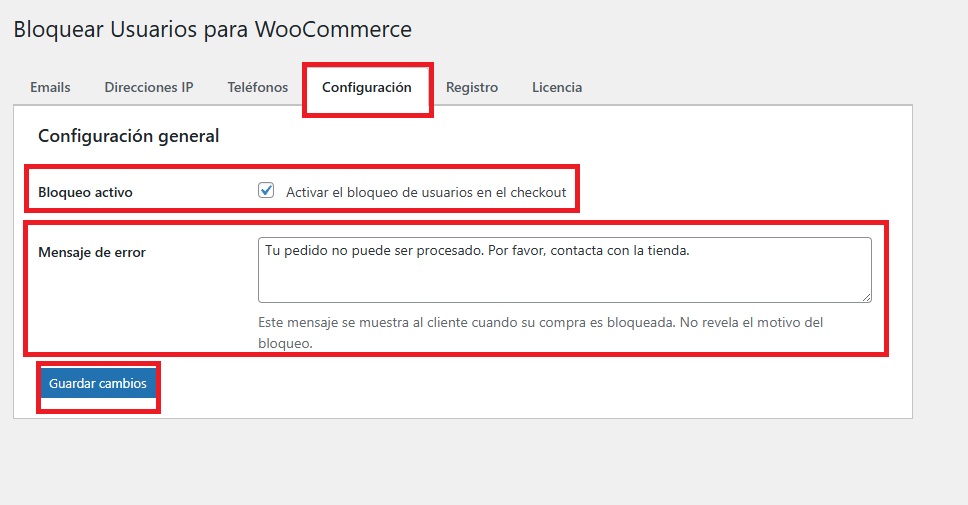Click the 'Mensaje de error' field label

pos(92,253)
